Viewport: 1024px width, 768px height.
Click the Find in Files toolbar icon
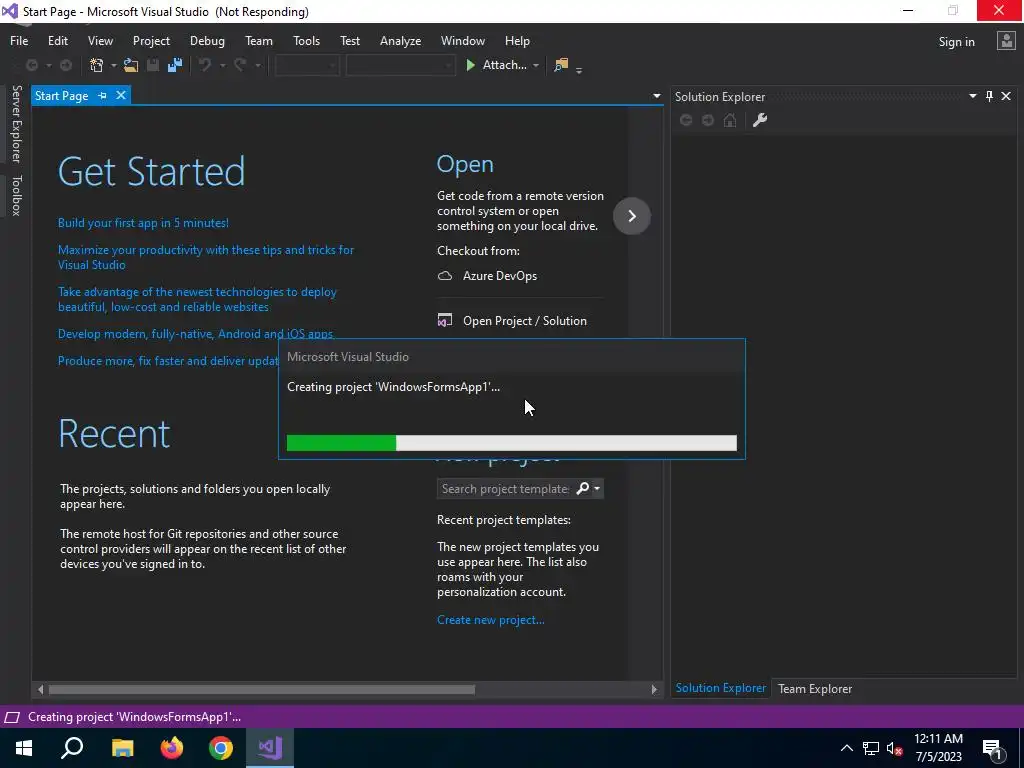pos(561,65)
